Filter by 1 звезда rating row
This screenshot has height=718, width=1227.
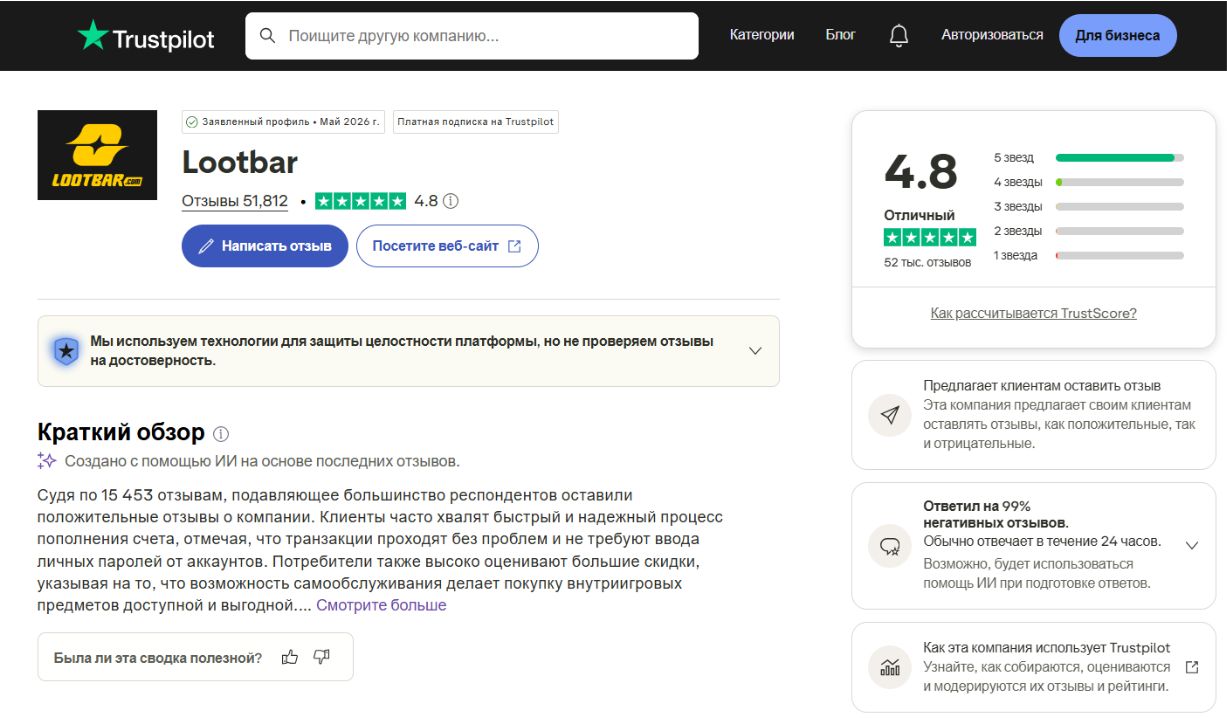pyautogui.click(x=1088, y=255)
